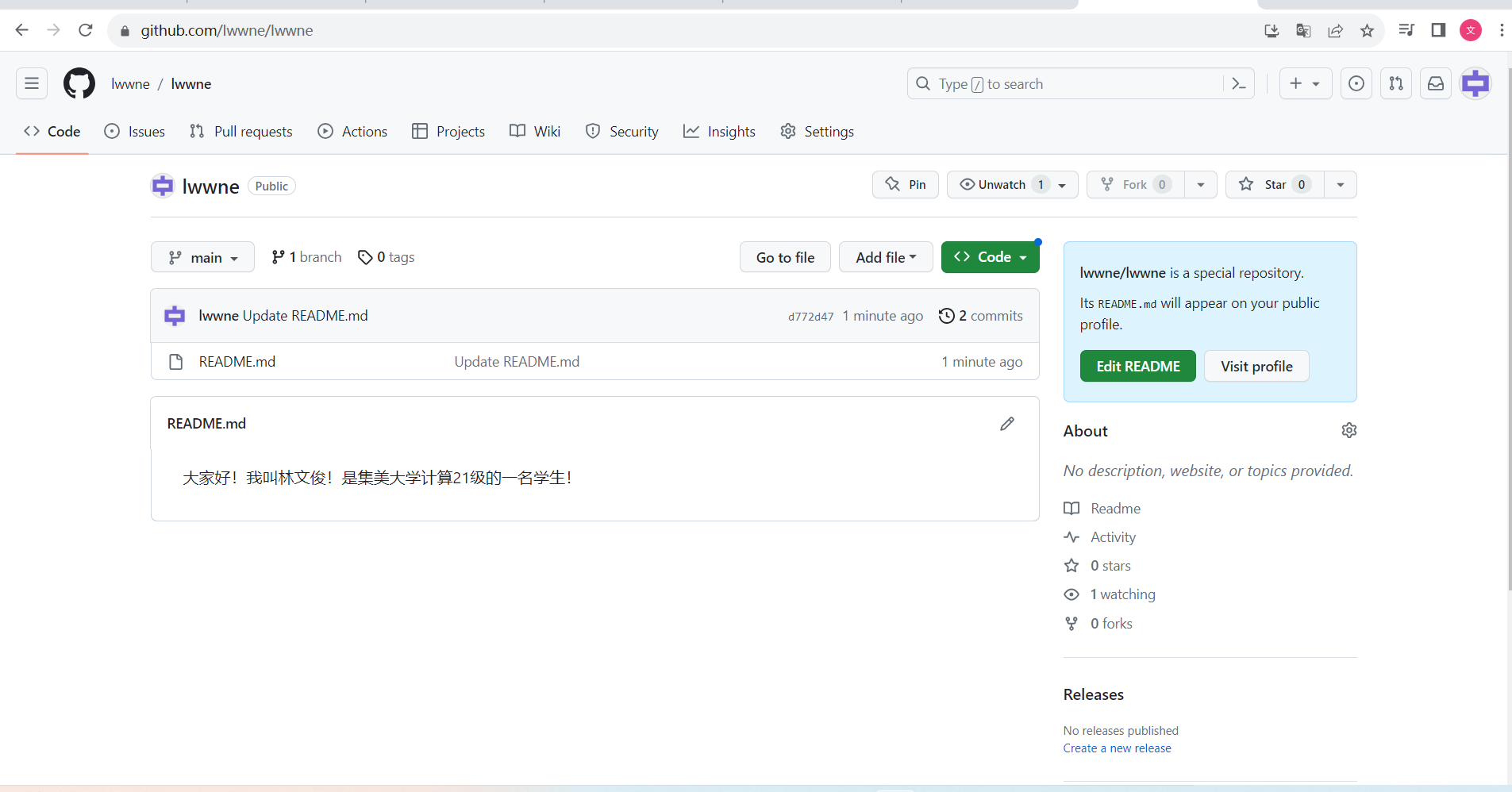
Task: Open the Chrome three-dot menu
Action: [1502, 30]
